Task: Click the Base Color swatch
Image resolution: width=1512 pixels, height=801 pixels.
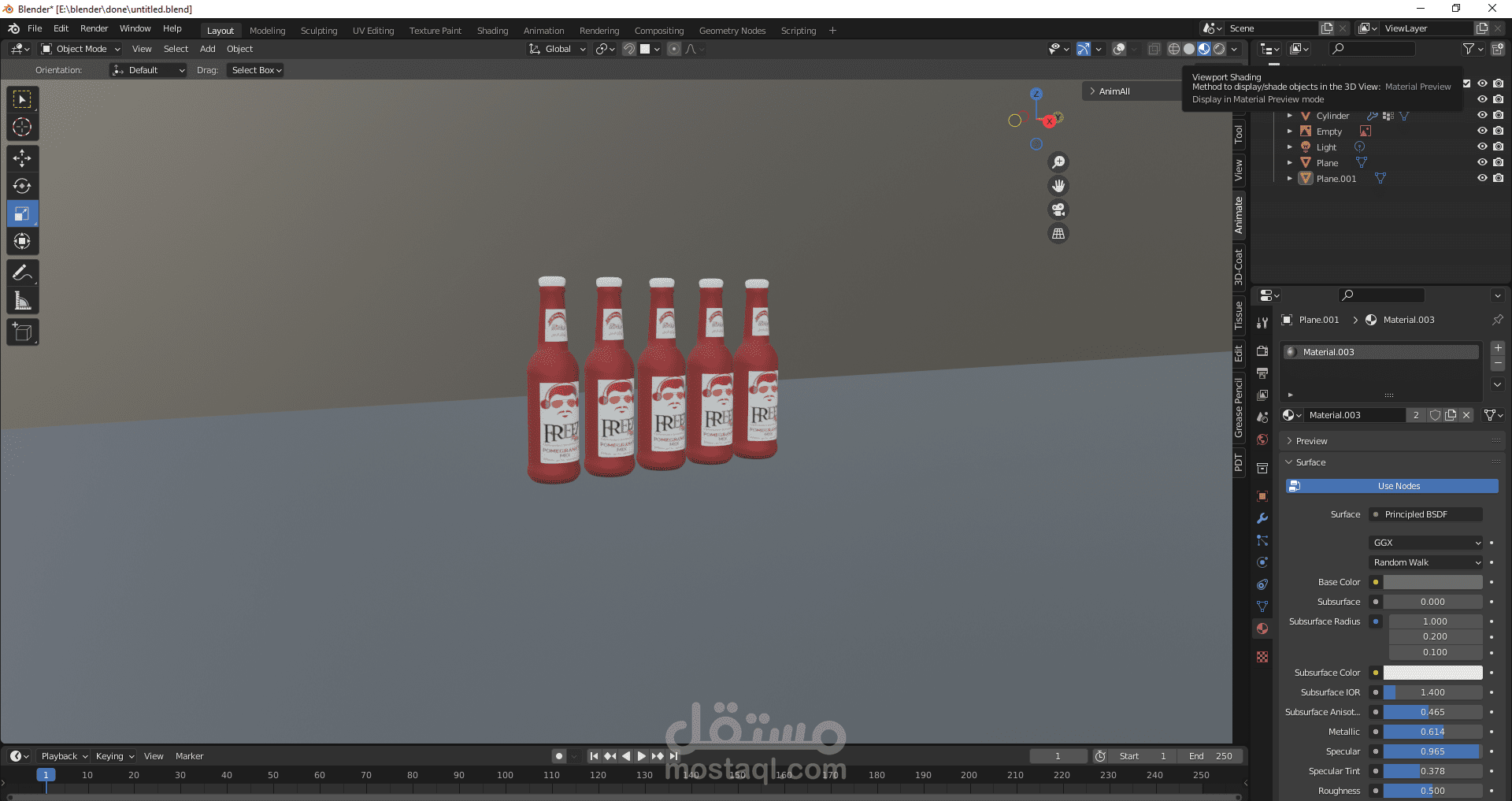Action: click(1433, 582)
